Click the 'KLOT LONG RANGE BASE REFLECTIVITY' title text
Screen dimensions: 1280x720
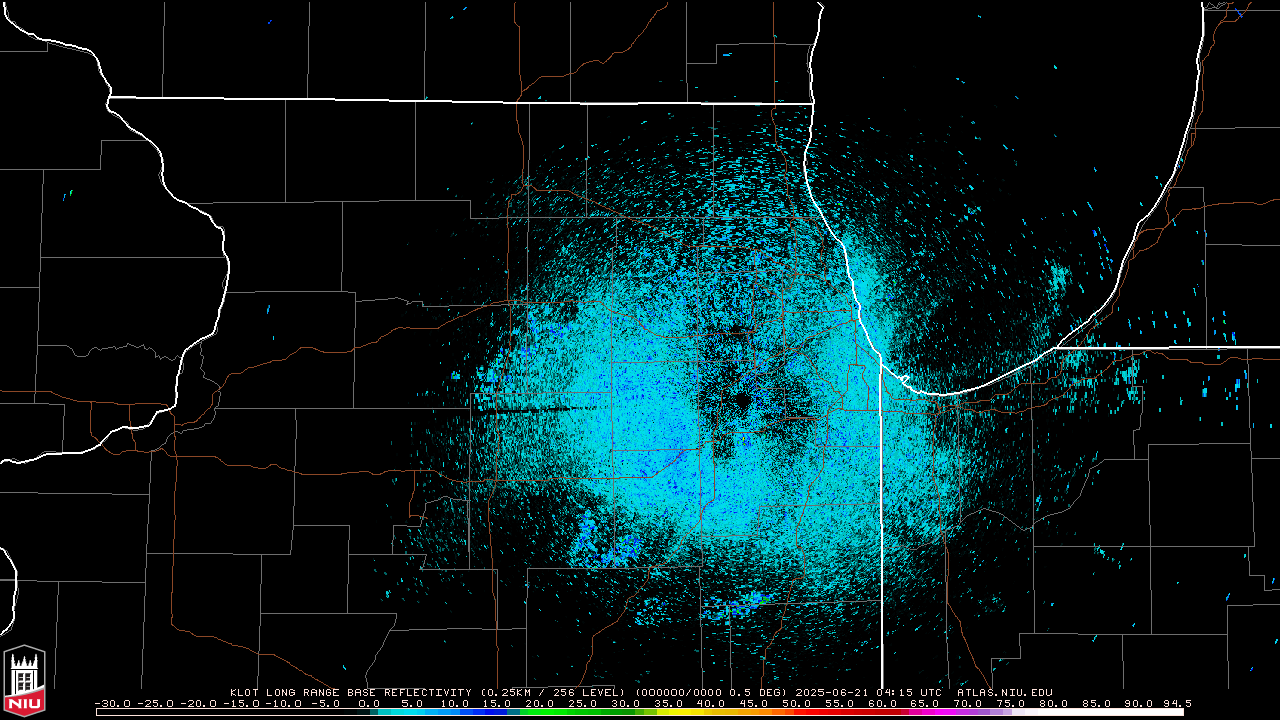point(349,692)
